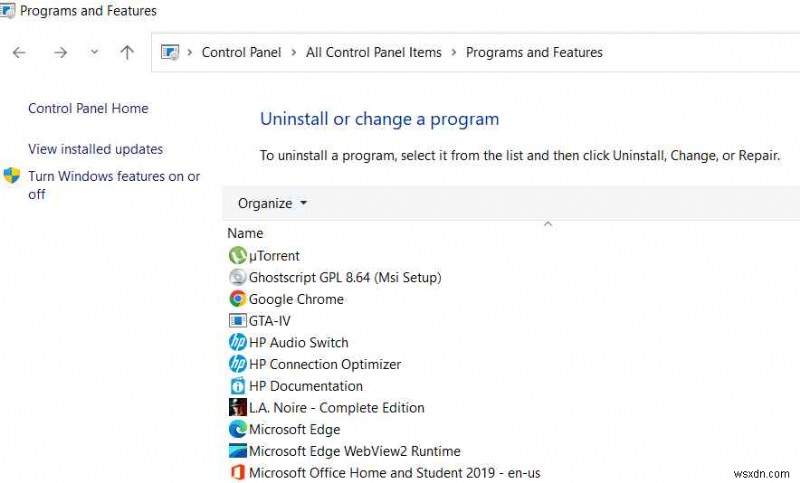The image size is (800, 483).
Task: Expand chevron after All Control Panel Items
Action: click(x=454, y=53)
